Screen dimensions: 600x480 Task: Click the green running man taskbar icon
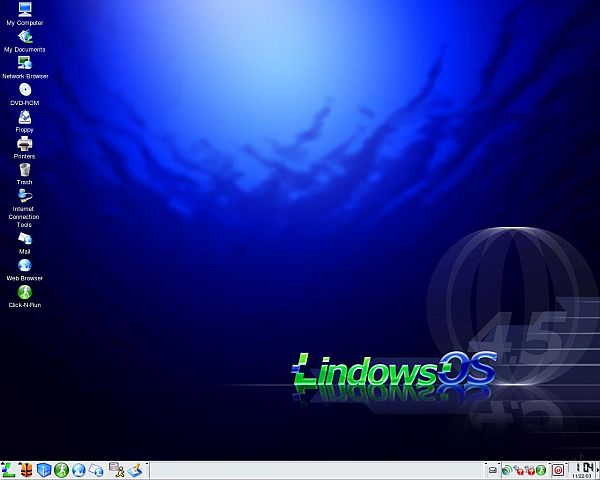coord(61,470)
